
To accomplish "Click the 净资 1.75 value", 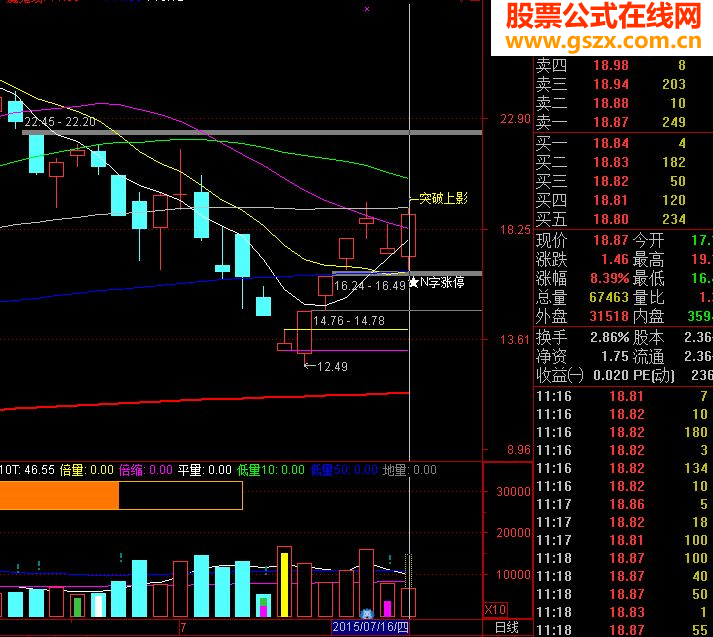I will pyautogui.click(x=615, y=356).
